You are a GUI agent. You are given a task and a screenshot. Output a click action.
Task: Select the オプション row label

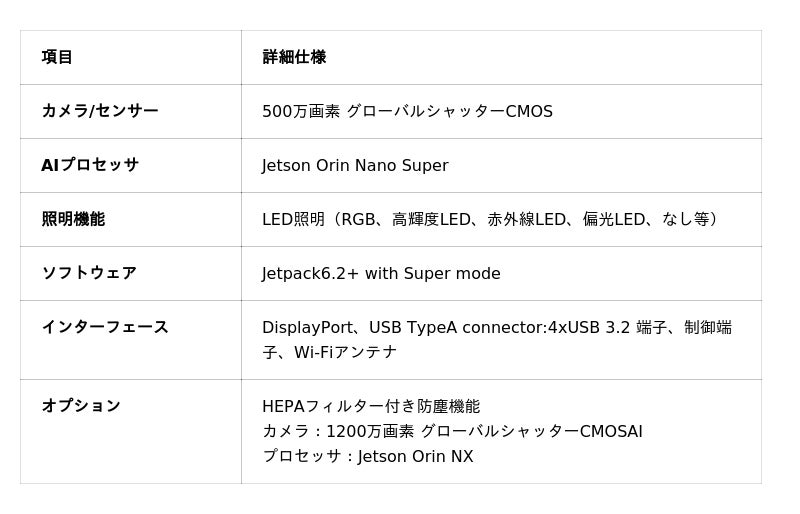pyautogui.click(x=81, y=406)
